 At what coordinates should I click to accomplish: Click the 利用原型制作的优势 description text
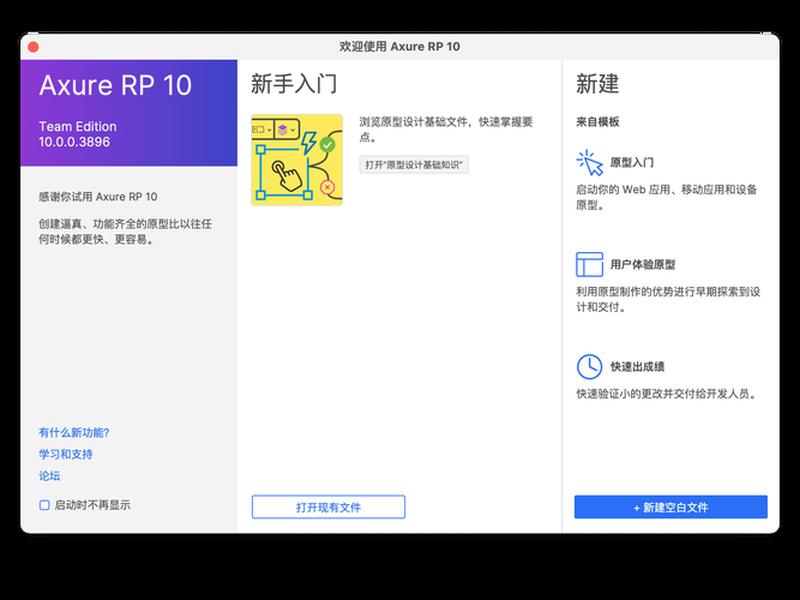coord(668,299)
